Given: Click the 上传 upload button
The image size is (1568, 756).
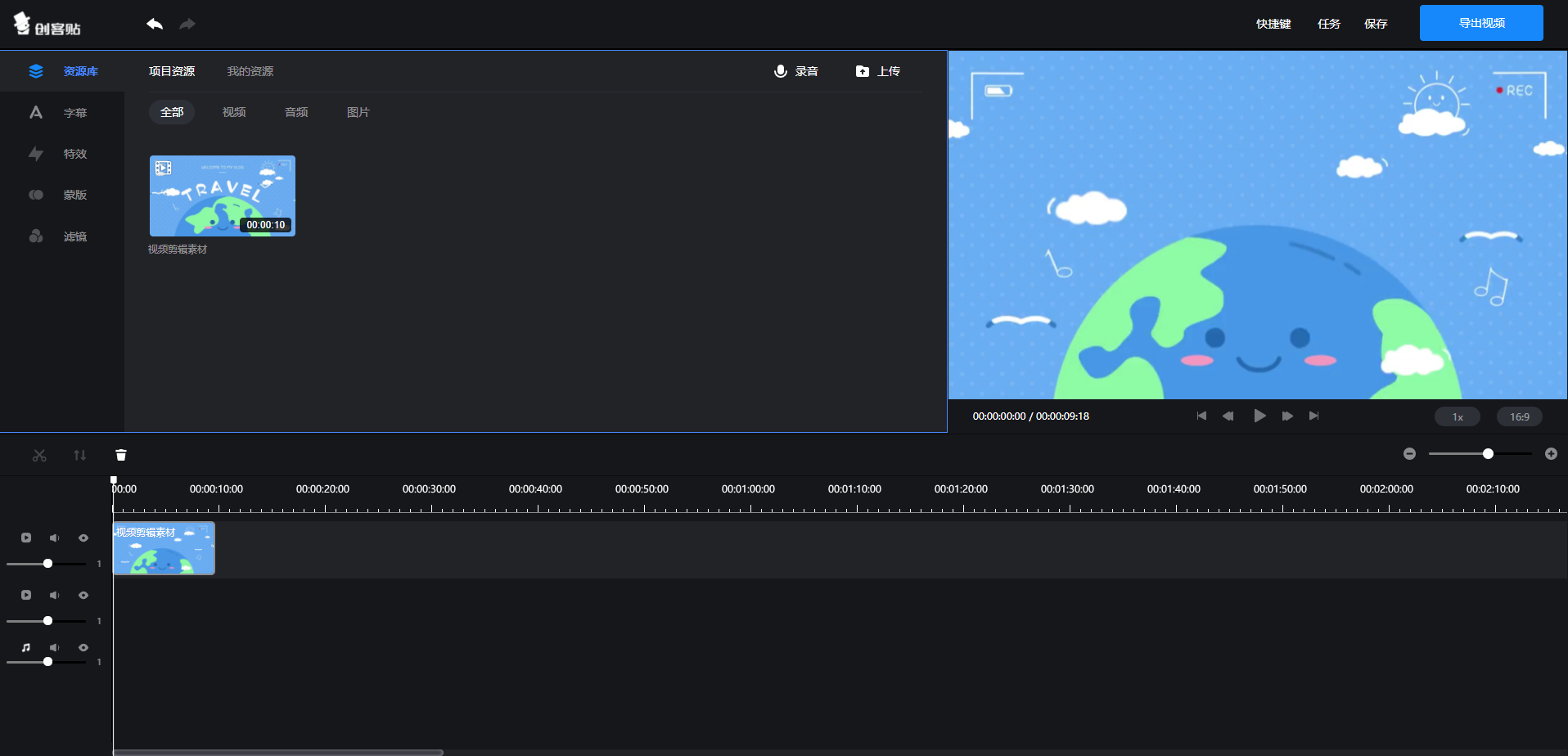Looking at the screenshot, I should 878,71.
